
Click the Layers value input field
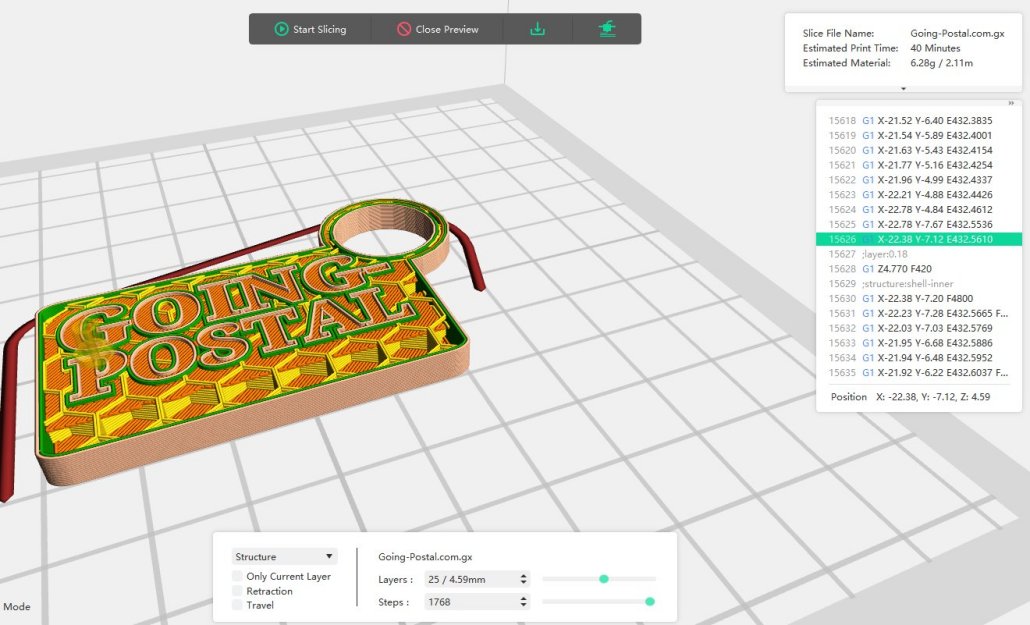point(470,578)
